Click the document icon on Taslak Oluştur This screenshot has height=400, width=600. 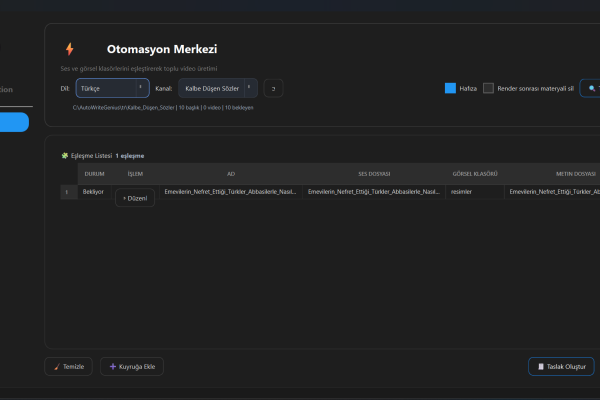[540, 367]
